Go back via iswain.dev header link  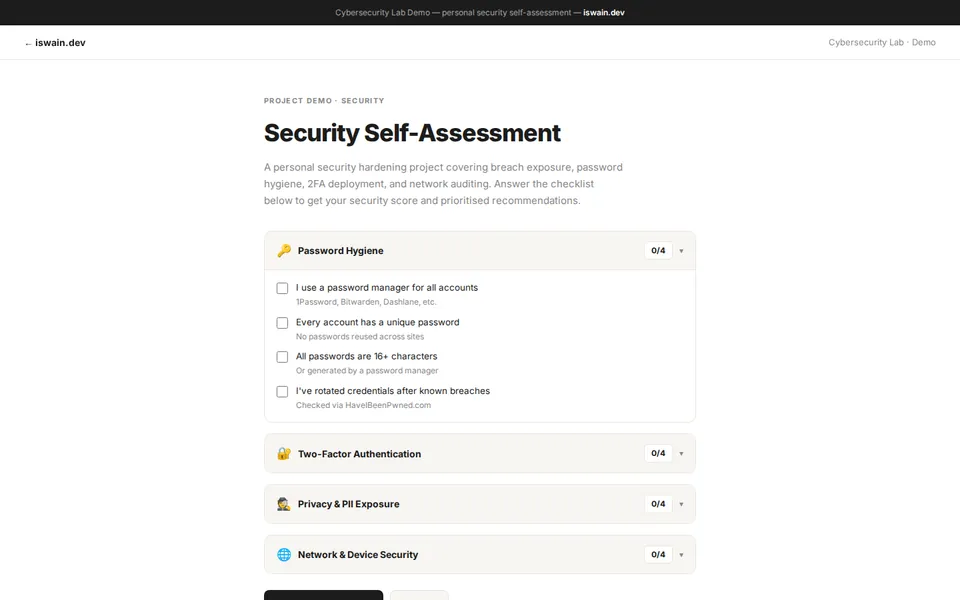pos(55,43)
